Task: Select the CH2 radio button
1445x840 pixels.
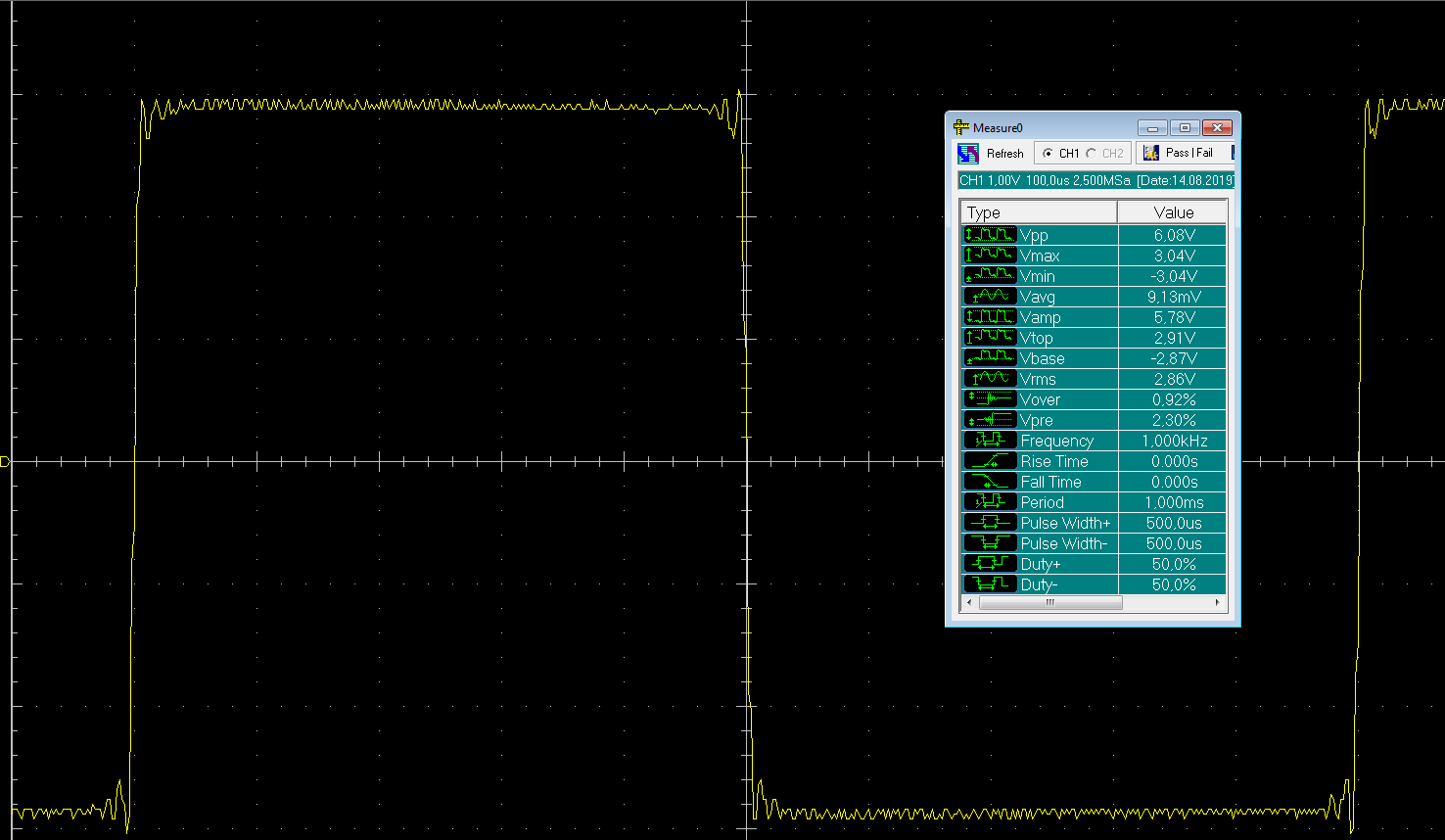Action: click(x=1091, y=154)
